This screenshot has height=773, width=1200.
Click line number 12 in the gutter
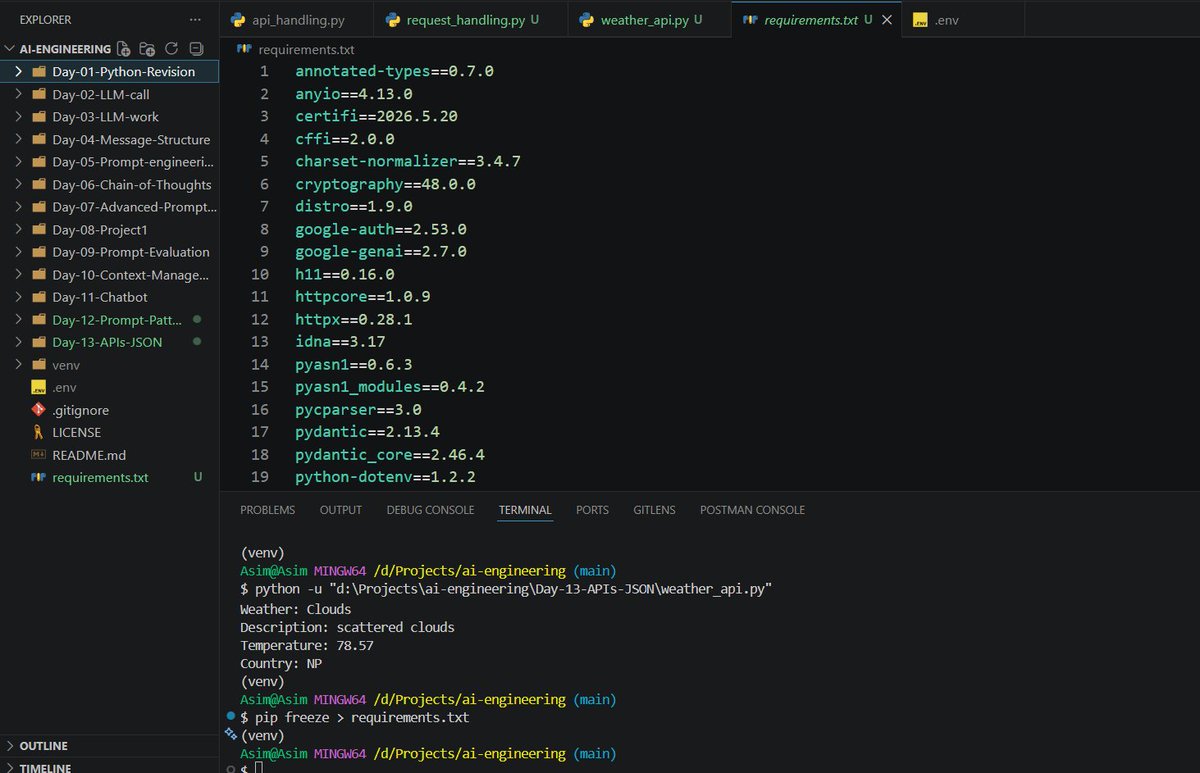click(260, 319)
